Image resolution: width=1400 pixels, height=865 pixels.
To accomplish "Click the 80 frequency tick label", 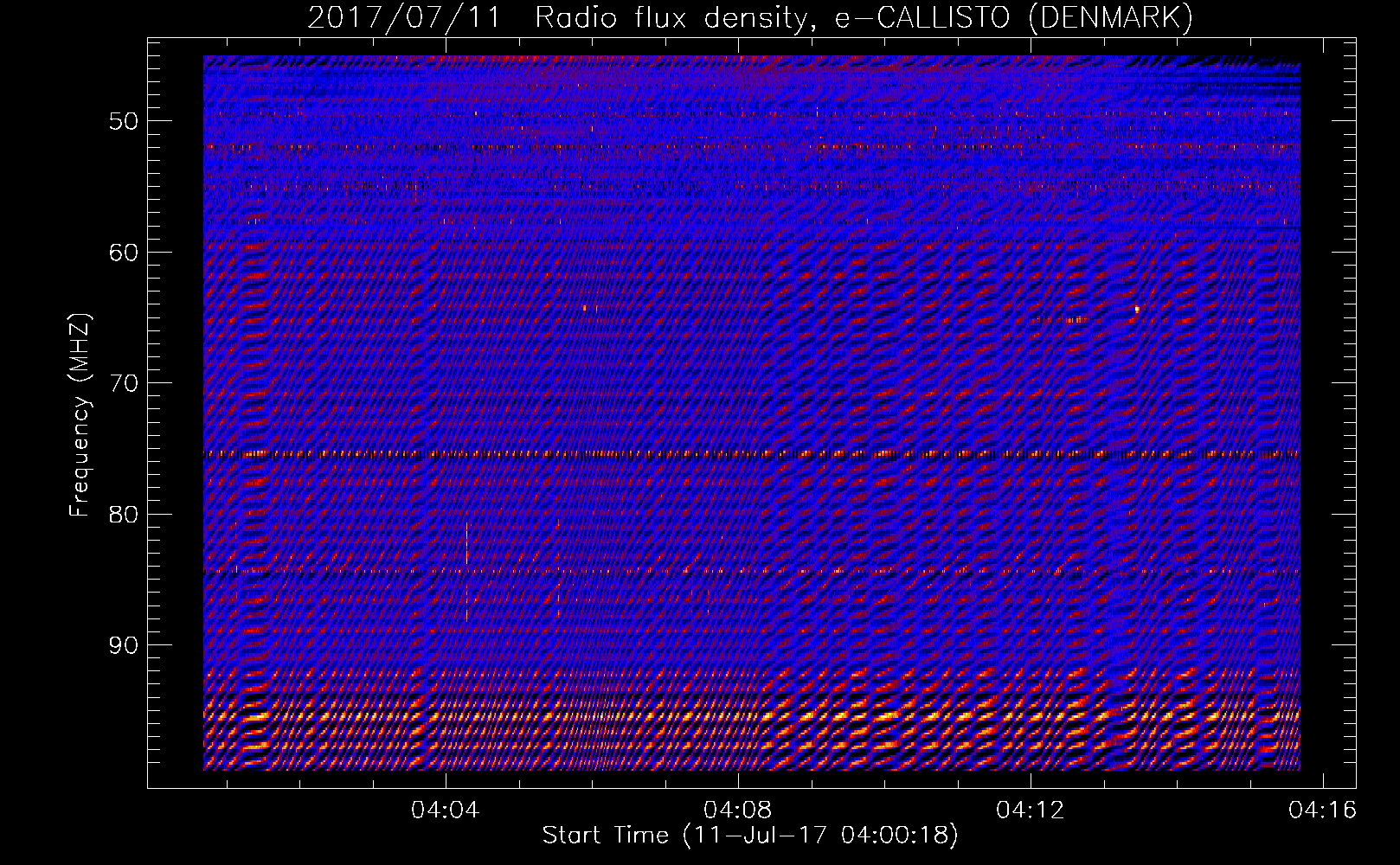I will 124,515.
